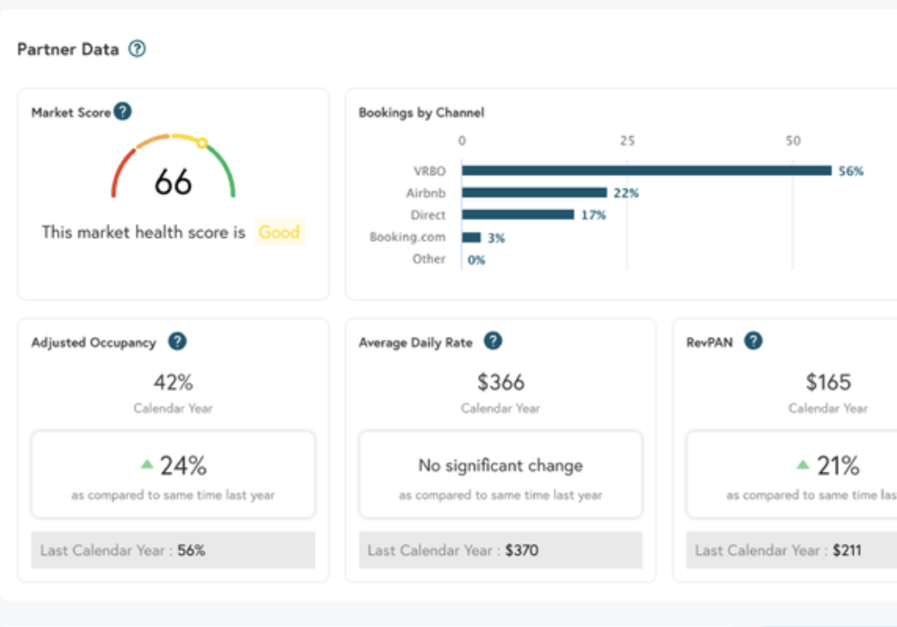Open the Market Score help tooltip icon
The height and width of the screenshot is (627, 897).
[x=122, y=112]
